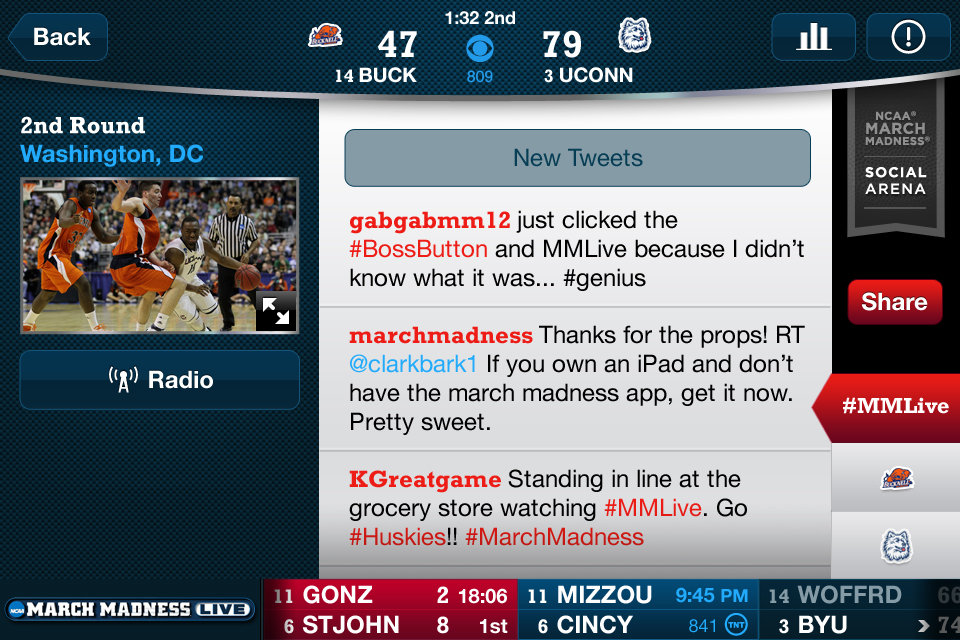960x640 pixels.
Task: Tap the UConn logo in the scoreboard
Action: tap(634, 35)
